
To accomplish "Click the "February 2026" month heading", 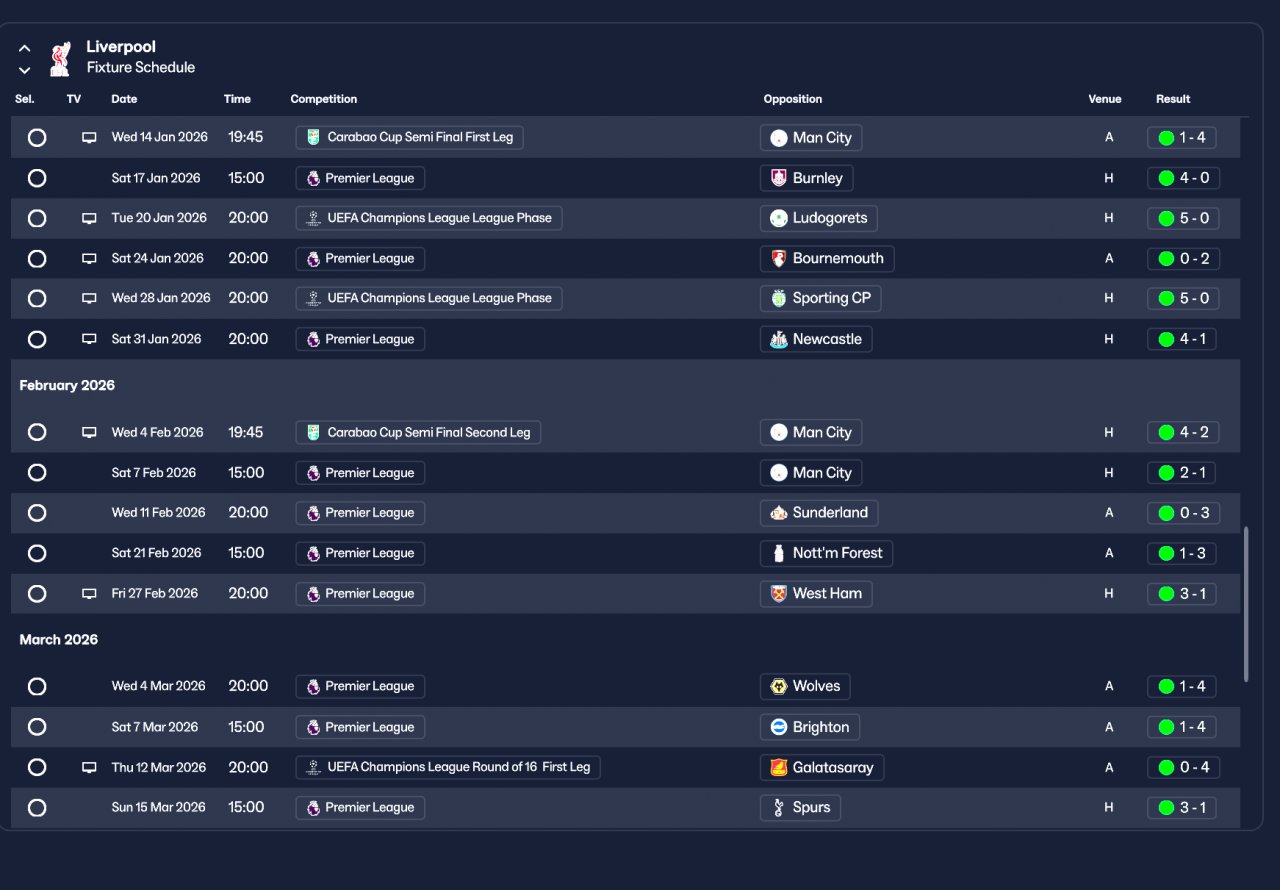I will 67,385.
